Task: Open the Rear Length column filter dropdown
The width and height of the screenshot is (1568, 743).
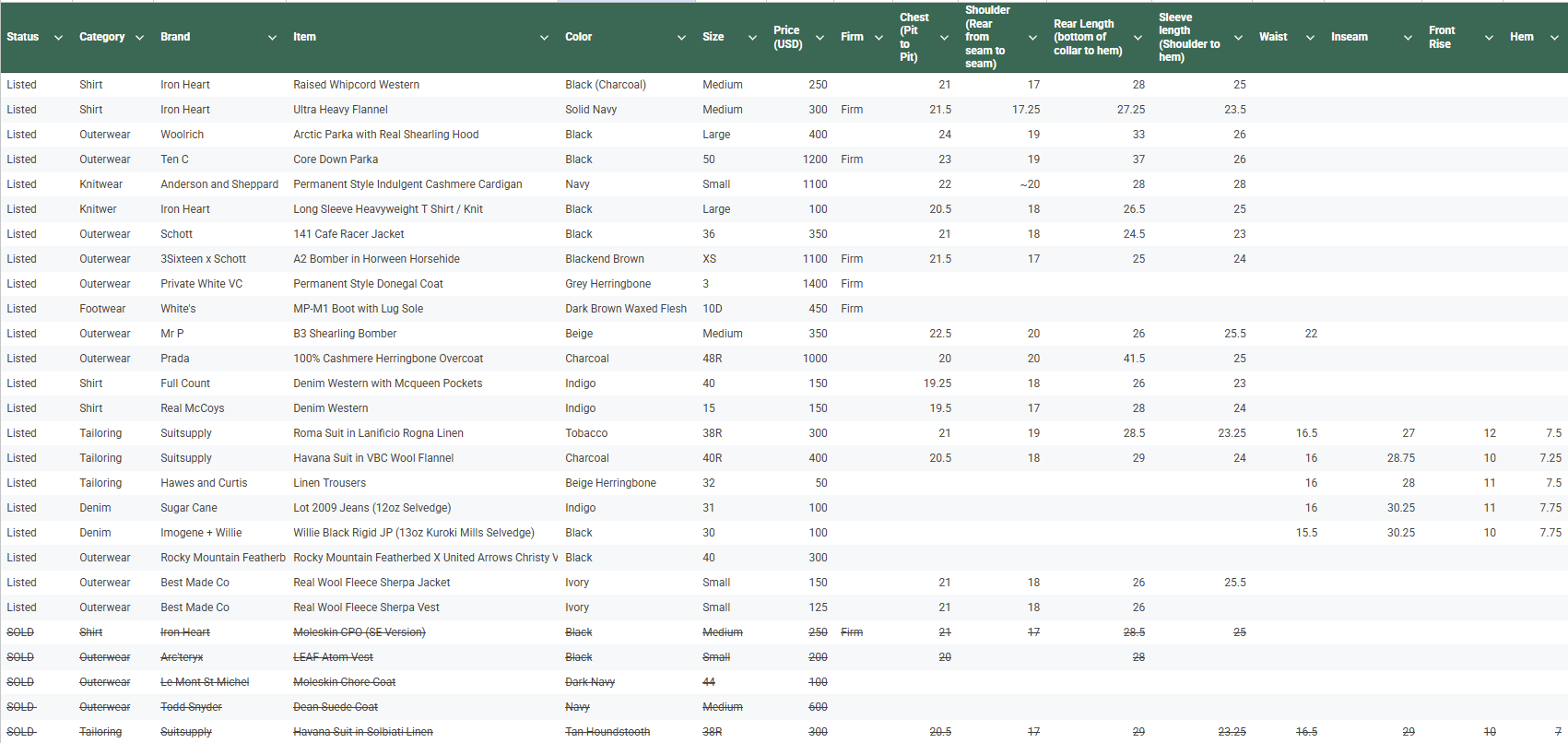Action: [x=1138, y=38]
